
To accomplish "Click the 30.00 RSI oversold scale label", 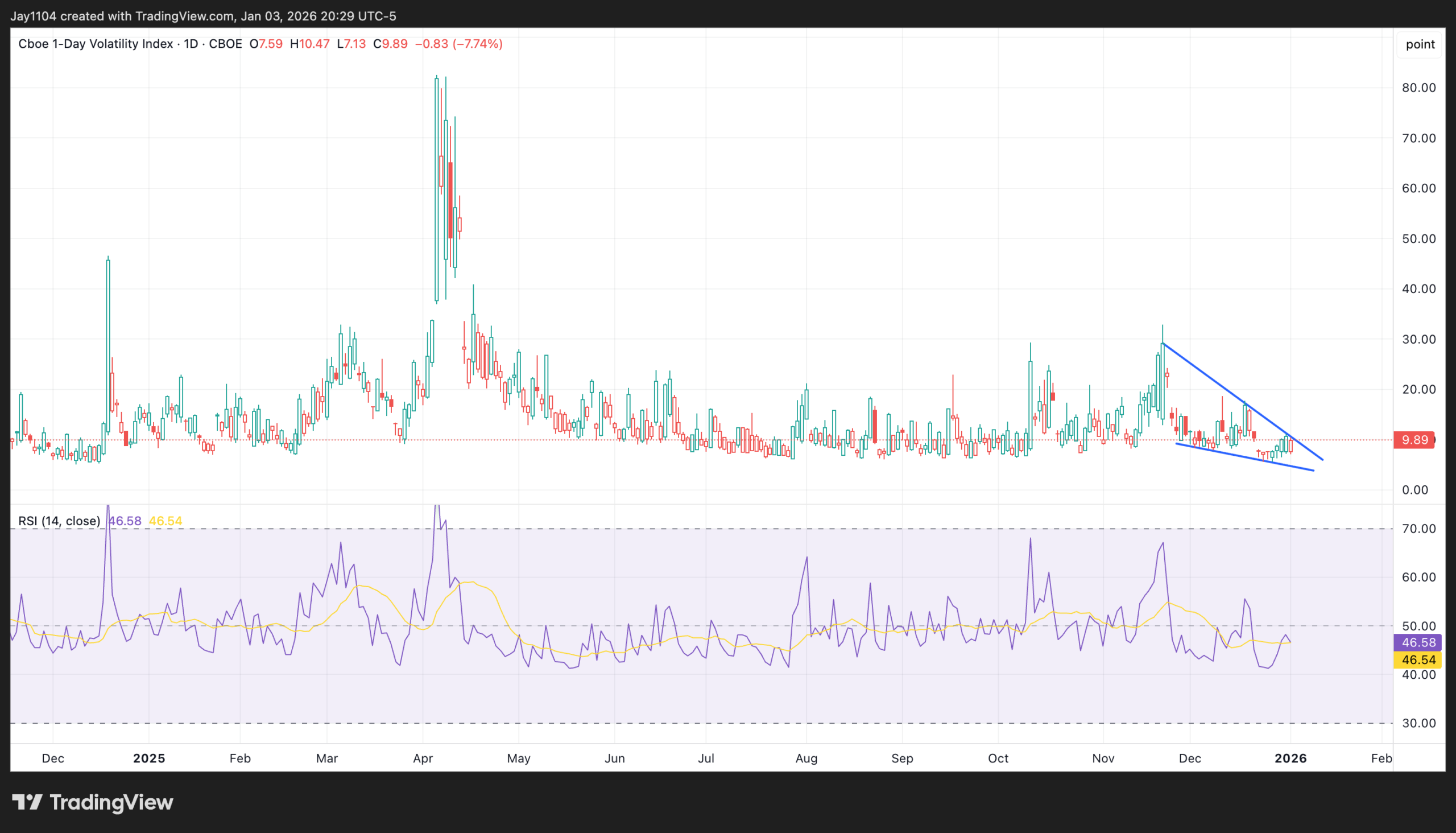I will coord(1418,723).
